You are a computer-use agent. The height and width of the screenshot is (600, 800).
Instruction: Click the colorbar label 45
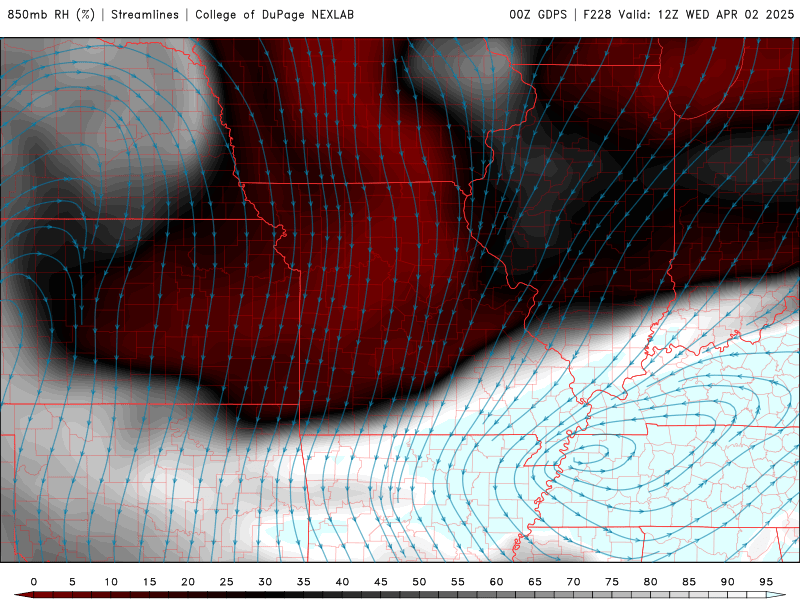click(x=381, y=582)
